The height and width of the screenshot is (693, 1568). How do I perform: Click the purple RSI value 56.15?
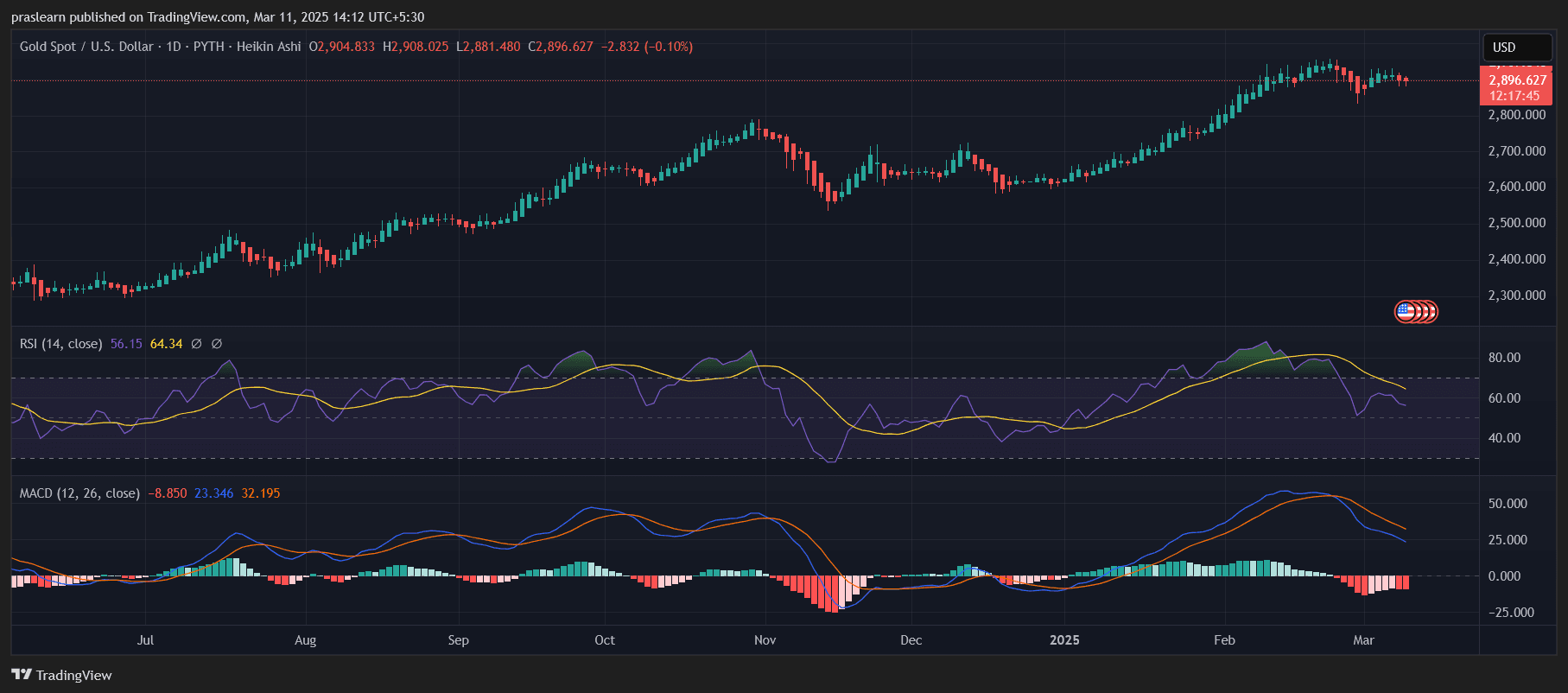(126, 344)
